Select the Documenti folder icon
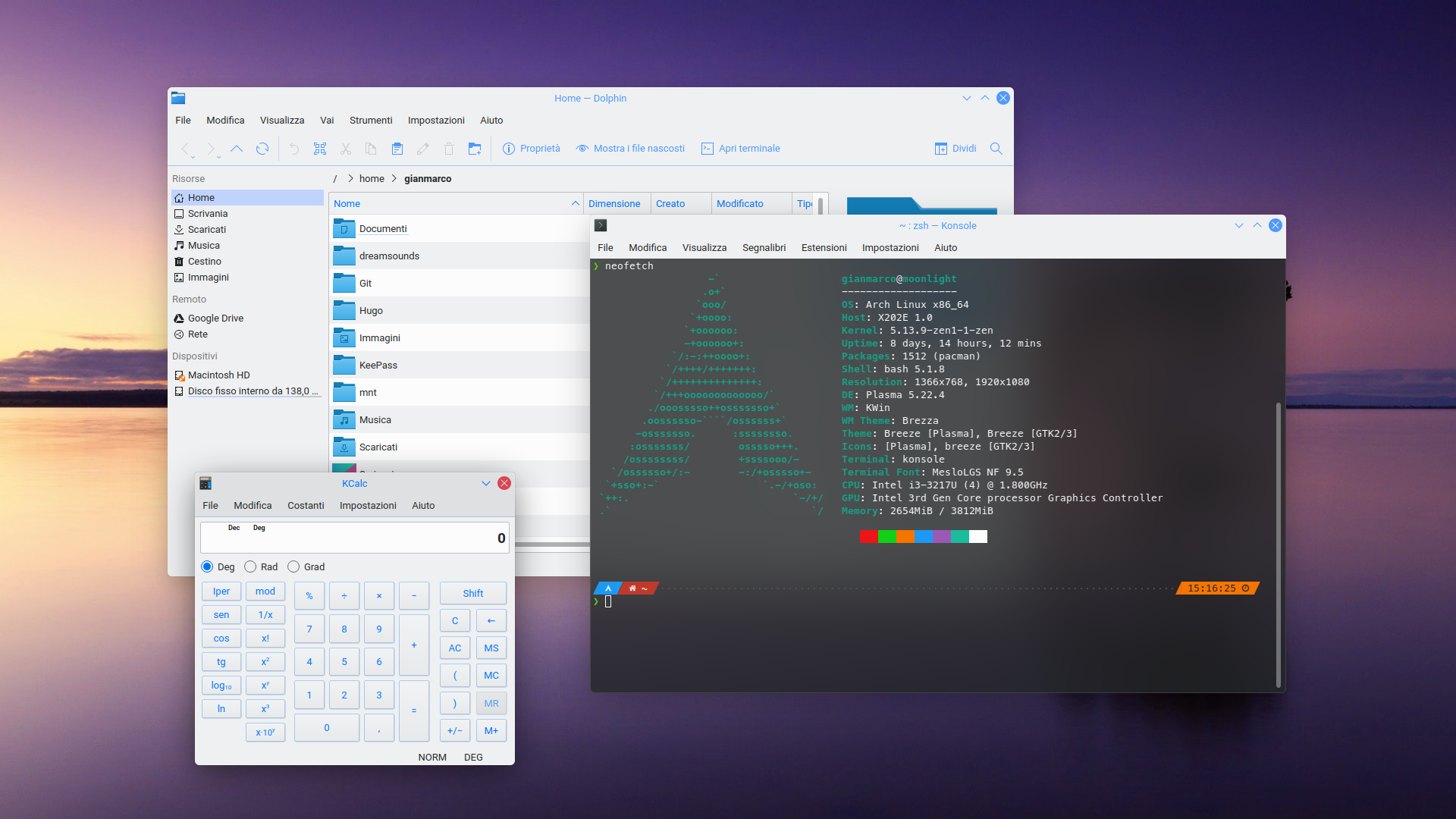Image resolution: width=1456 pixels, height=819 pixels. [344, 228]
